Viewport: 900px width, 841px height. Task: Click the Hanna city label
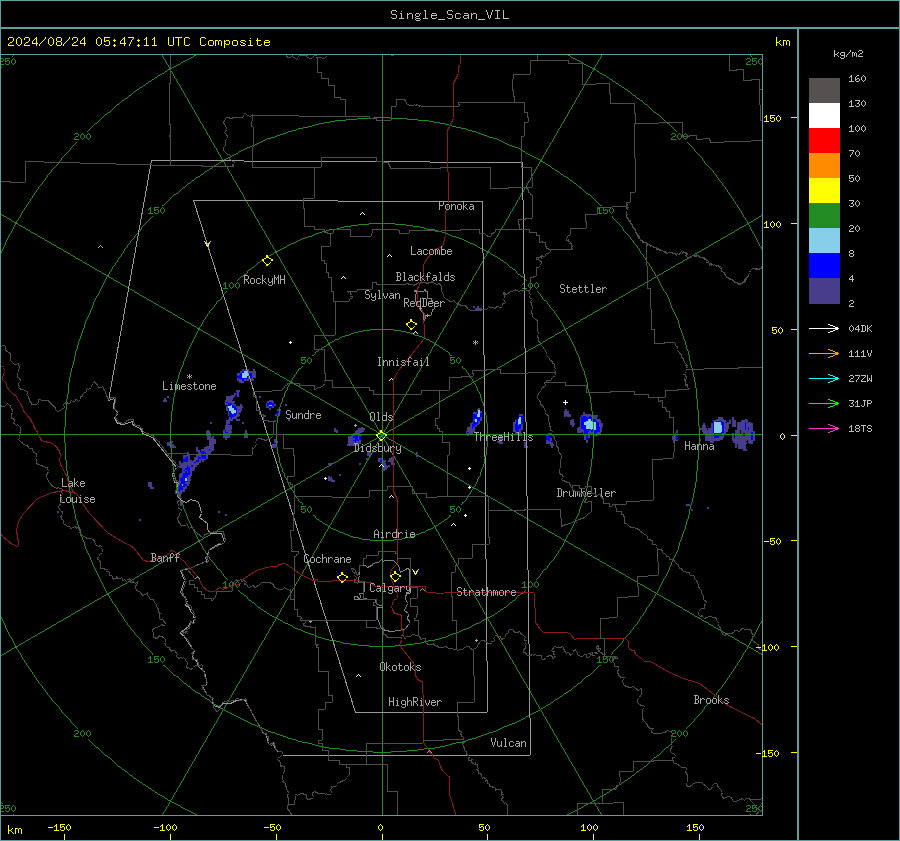click(x=699, y=446)
